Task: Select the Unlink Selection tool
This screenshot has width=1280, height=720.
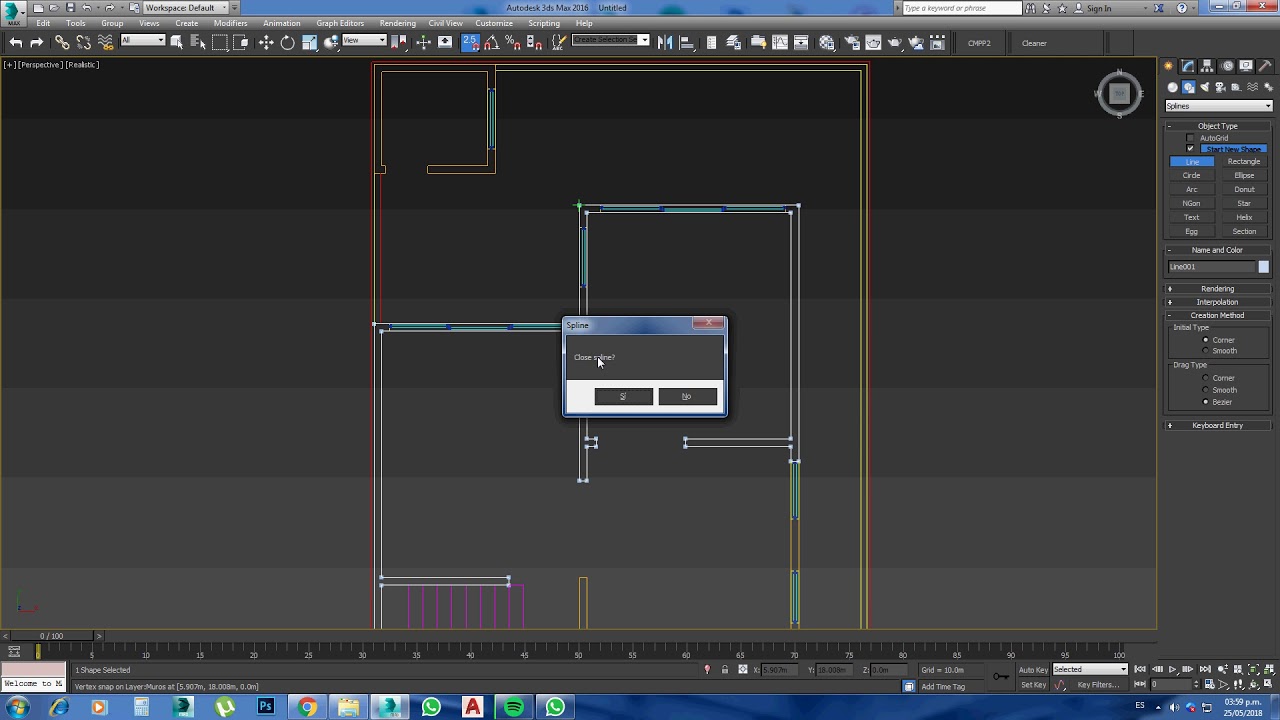Action: tap(84, 42)
